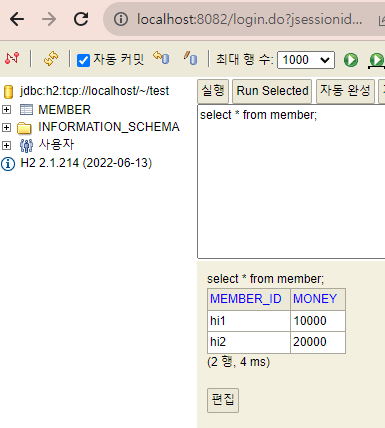
Task: Expand the INFORMATION_SCHEMA node
Action: pyautogui.click(x=6, y=127)
